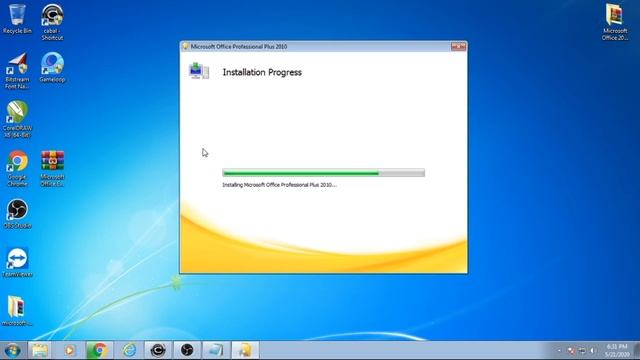
Task: Open the Action Center flag icon
Action: point(571,351)
